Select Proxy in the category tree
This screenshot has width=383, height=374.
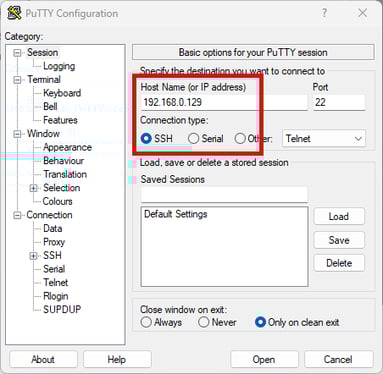pos(54,242)
